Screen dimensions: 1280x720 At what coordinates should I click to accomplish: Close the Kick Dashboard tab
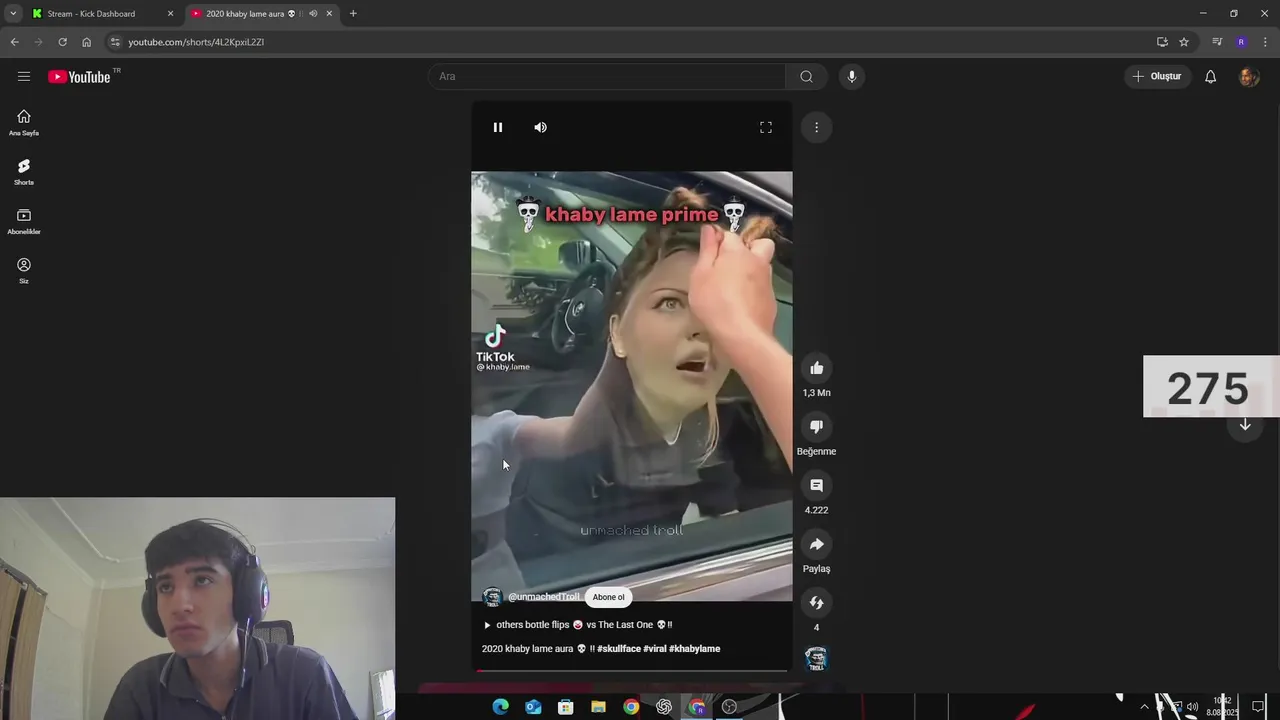coord(170,14)
